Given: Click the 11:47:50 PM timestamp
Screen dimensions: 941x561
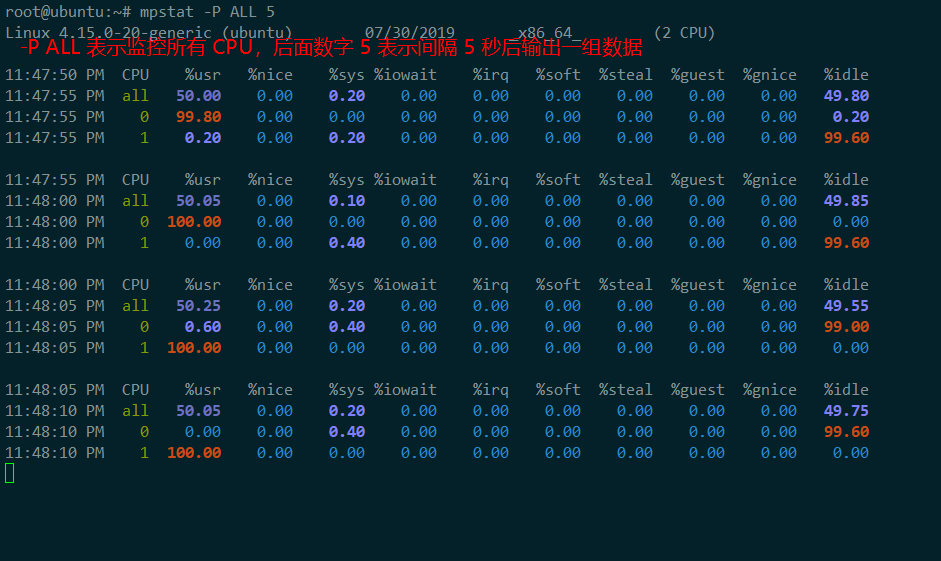Looking at the screenshot, I should point(54,75).
